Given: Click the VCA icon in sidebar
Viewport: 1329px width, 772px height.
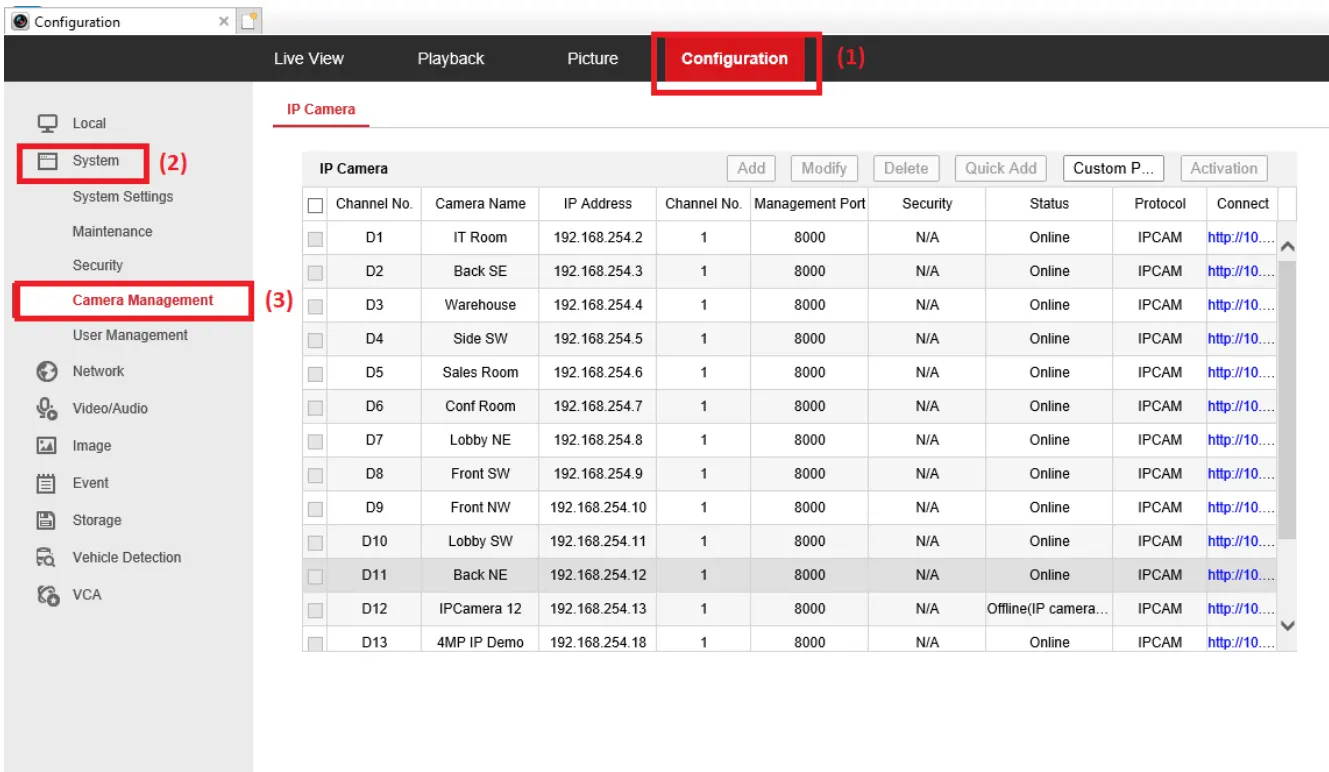Looking at the screenshot, I should click(46, 595).
